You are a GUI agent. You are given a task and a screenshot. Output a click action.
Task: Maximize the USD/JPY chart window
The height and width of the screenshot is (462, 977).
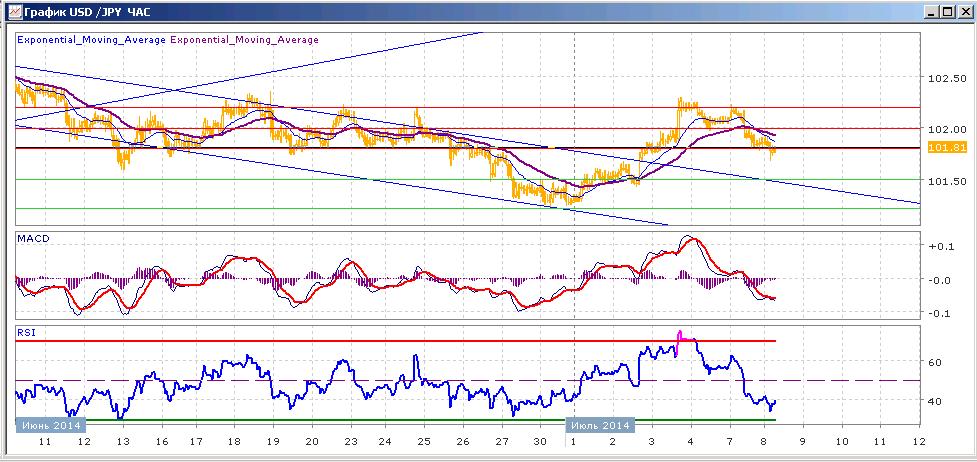(947, 12)
